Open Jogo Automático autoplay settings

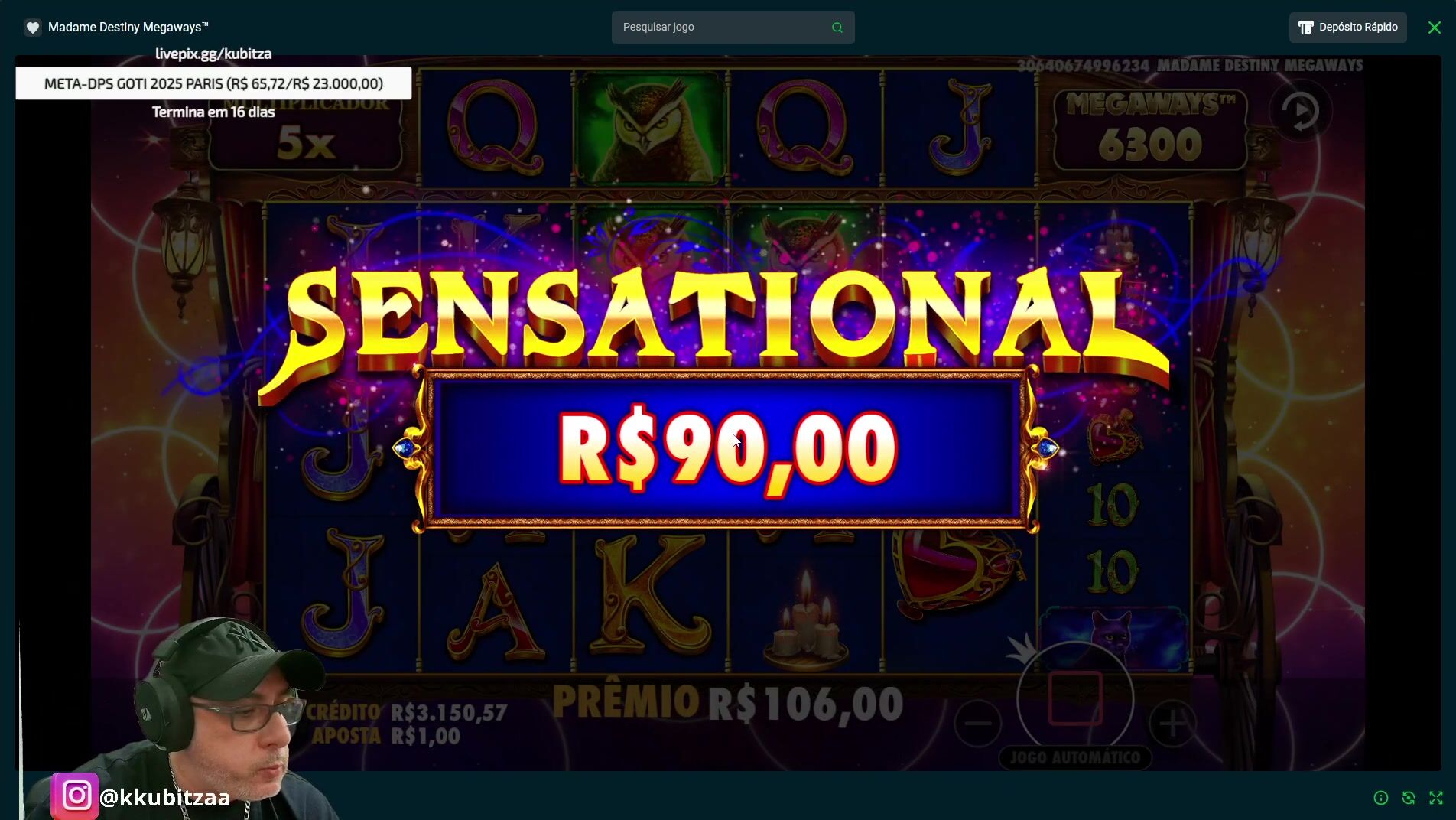pos(1074,757)
